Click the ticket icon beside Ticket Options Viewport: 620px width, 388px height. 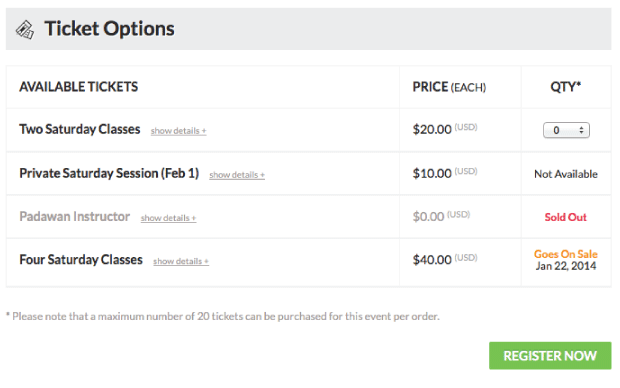coord(25,30)
